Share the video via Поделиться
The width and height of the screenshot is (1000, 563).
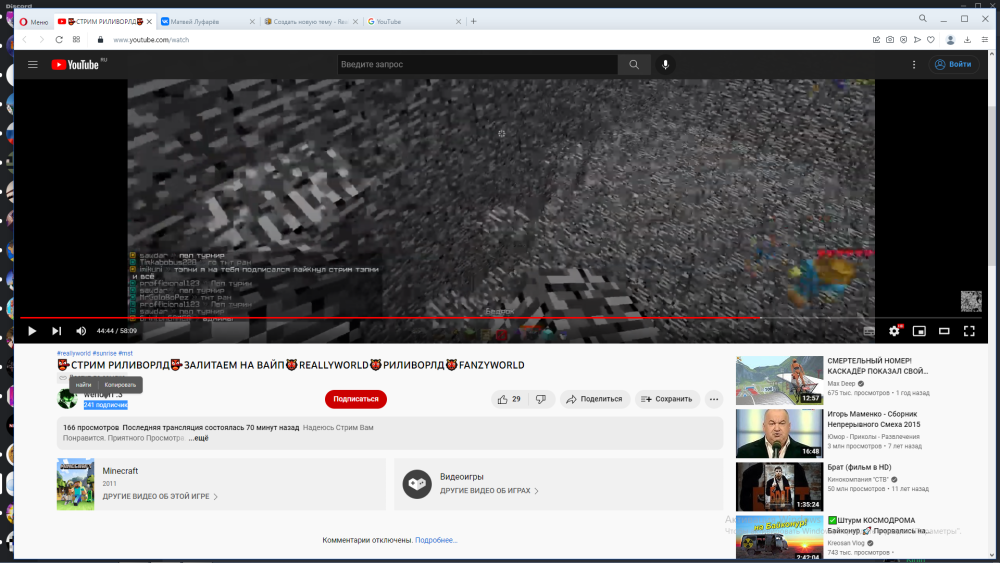pos(594,399)
